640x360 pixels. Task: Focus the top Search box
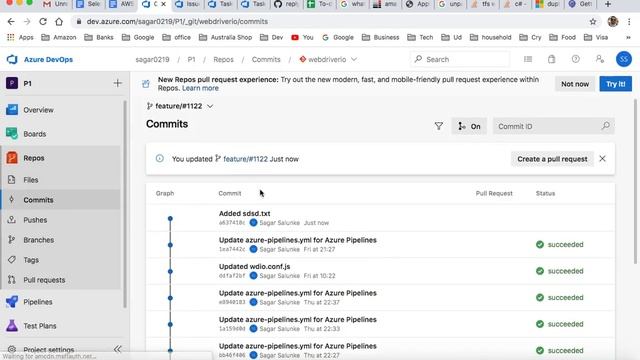coord(460,60)
